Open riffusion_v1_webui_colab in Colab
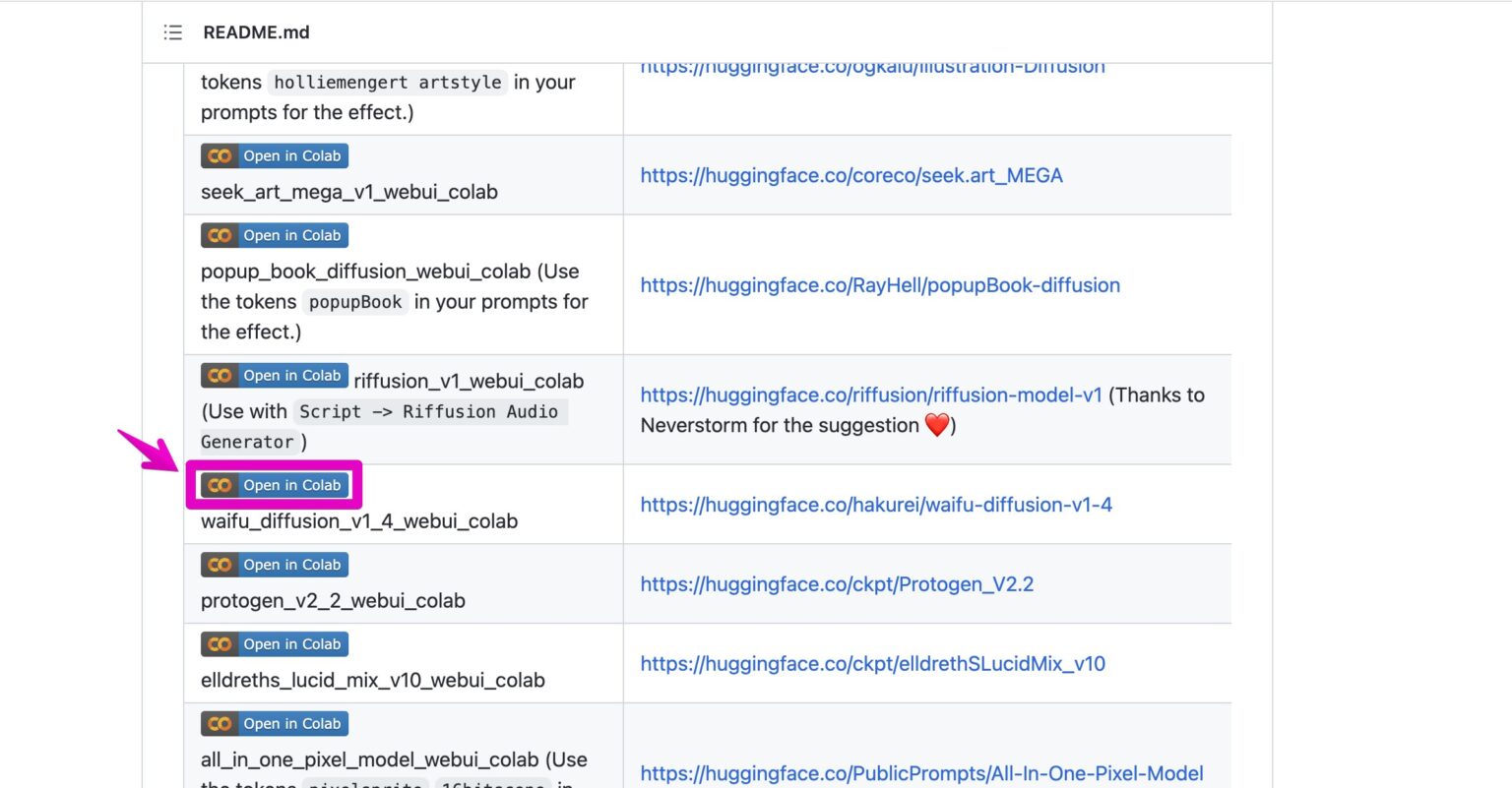This screenshot has width=1512, height=788. [274, 375]
